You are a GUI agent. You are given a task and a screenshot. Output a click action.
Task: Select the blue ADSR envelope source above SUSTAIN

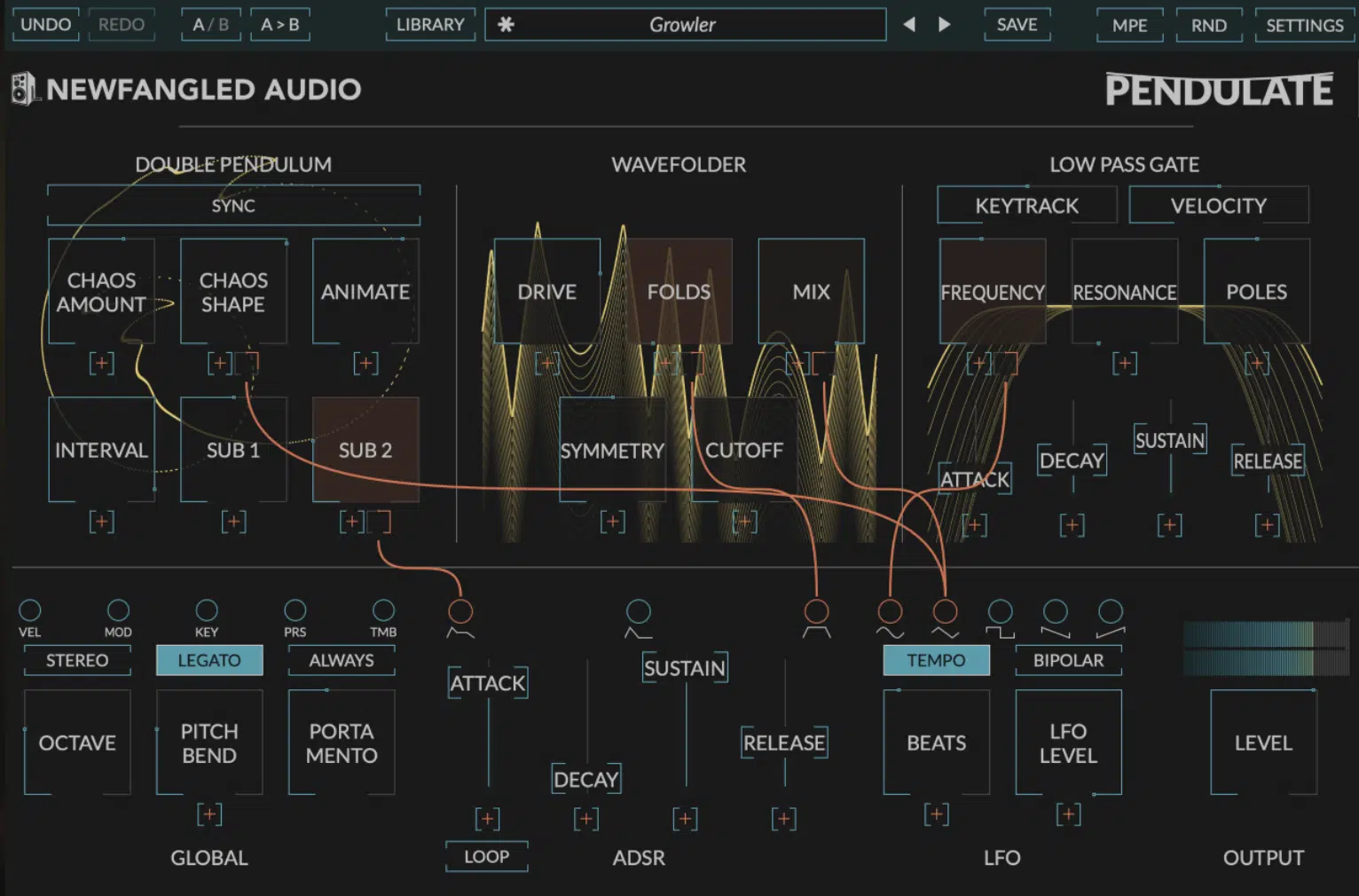[x=639, y=611]
